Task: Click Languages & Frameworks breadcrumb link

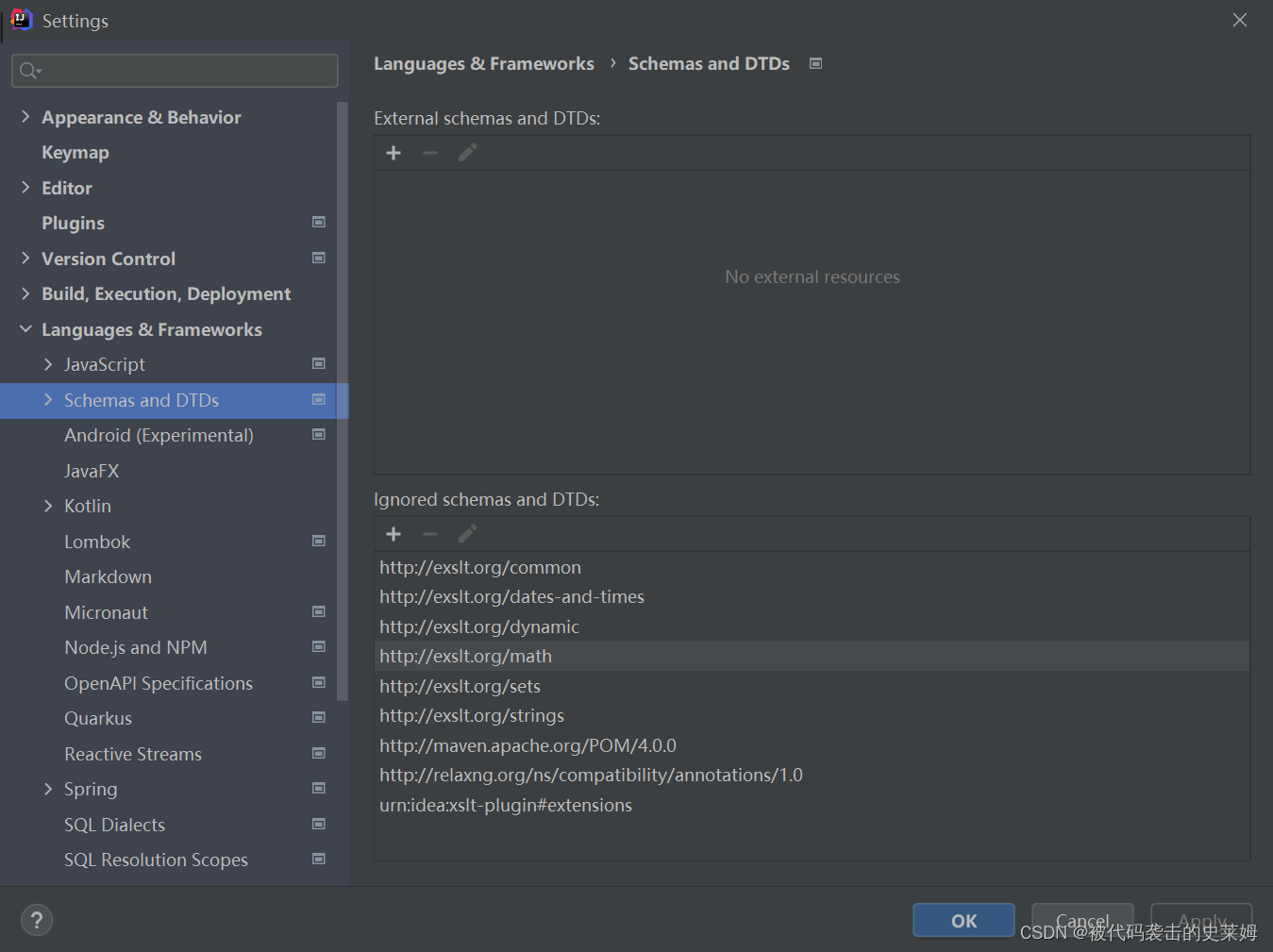Action: pos(484,63)
